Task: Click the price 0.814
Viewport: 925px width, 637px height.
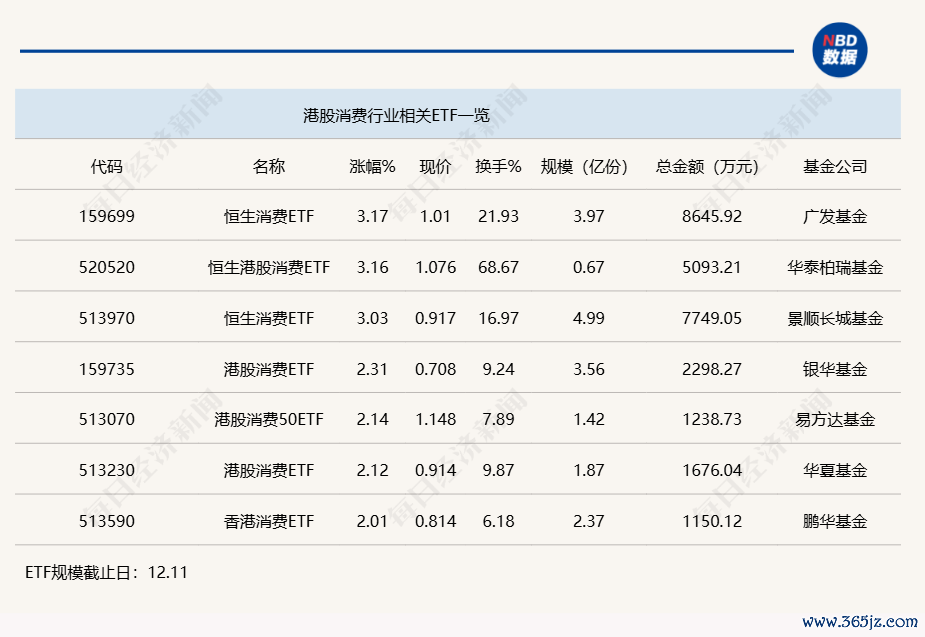Action: coord(435,521)
